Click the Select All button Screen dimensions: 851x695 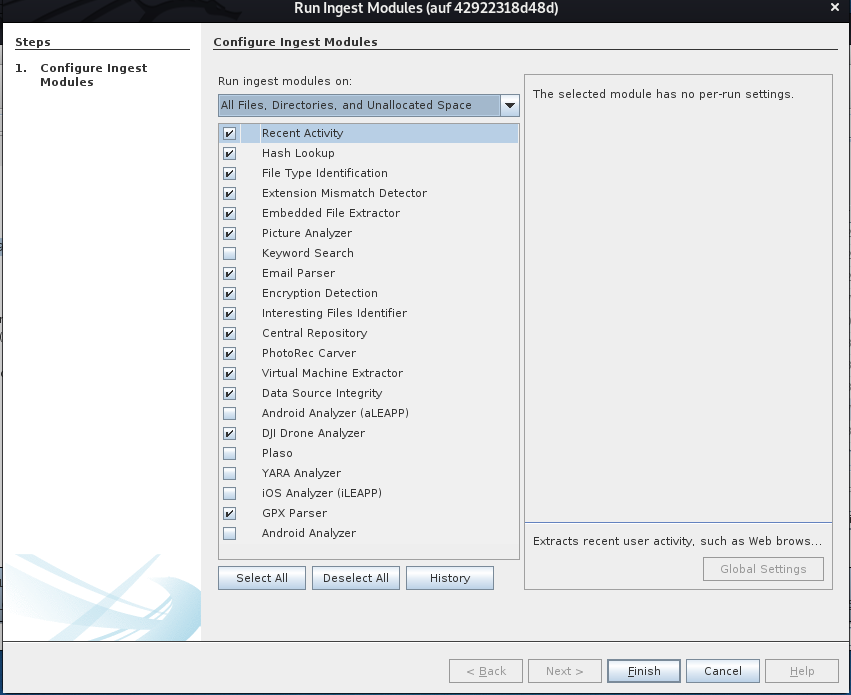(261, 578)
